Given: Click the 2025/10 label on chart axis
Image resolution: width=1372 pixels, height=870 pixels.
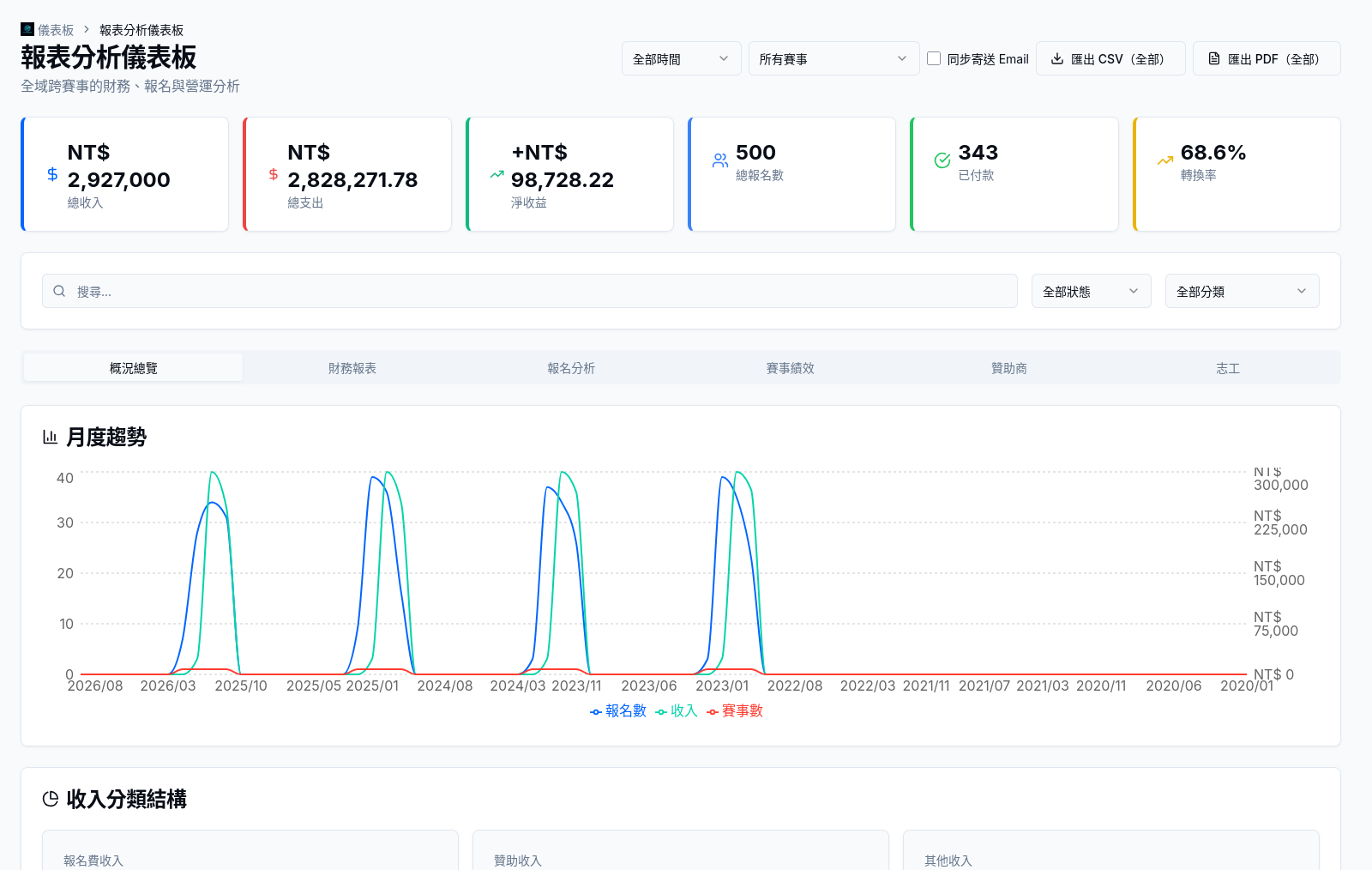Looking at the screenshot, I should 241,686.
